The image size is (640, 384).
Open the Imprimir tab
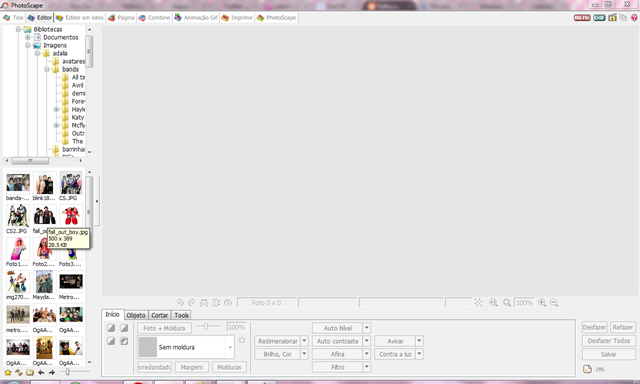237,18
